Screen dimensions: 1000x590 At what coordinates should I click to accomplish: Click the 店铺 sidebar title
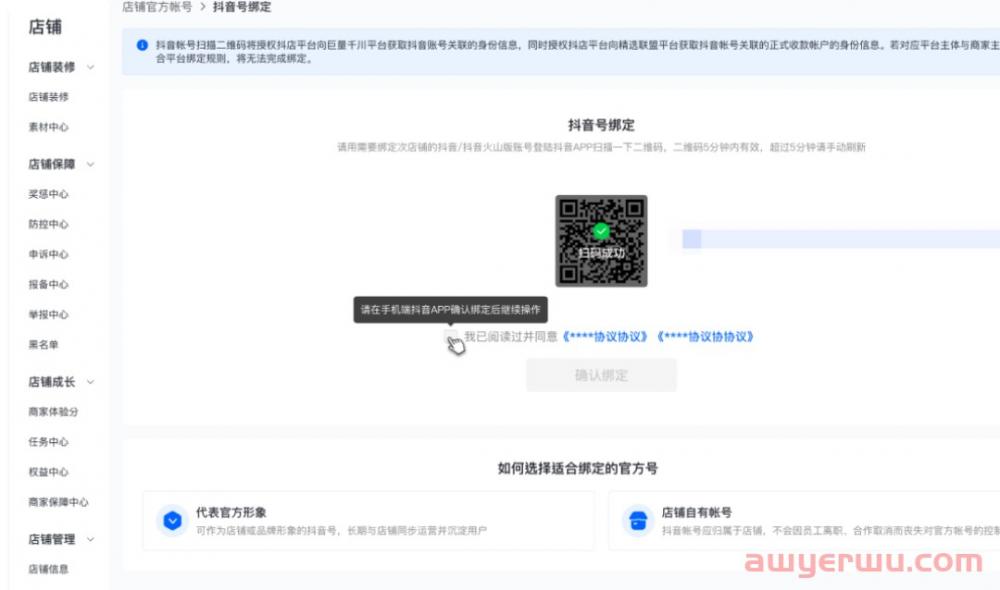[45, 27]
